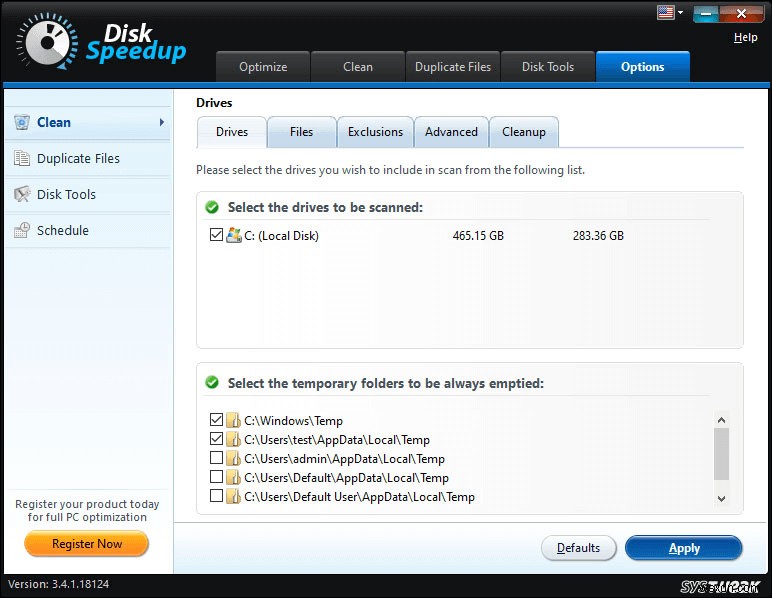Click the temp folders scrollbar down arrow

pos(721,498)
